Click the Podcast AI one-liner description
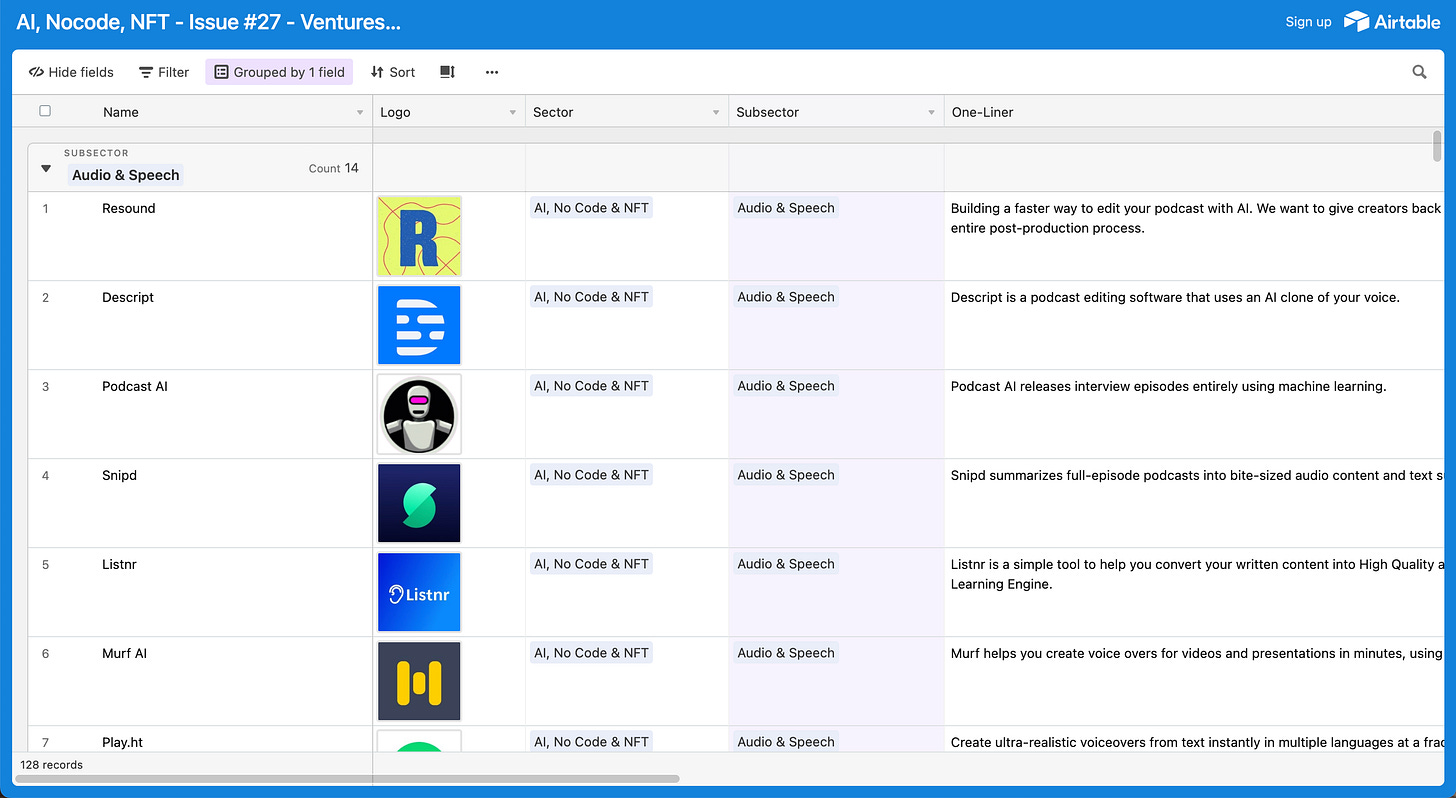The image size is (1456, 798). click(x=1168, y=386)
